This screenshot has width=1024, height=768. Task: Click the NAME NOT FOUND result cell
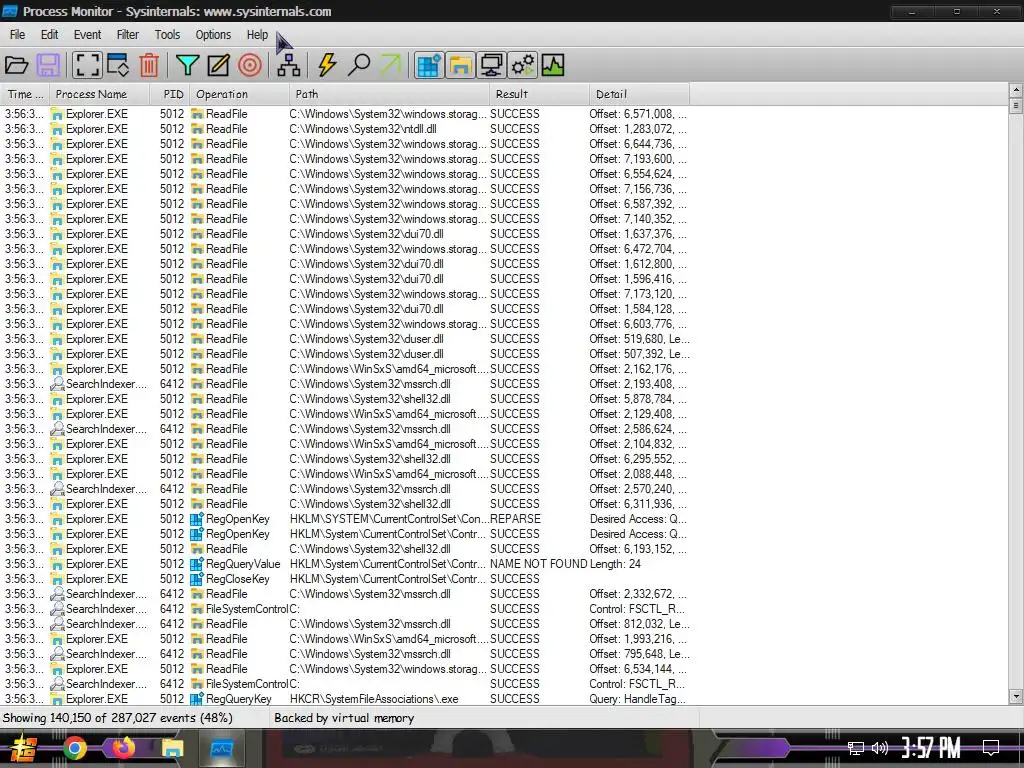tap(538, 564)
